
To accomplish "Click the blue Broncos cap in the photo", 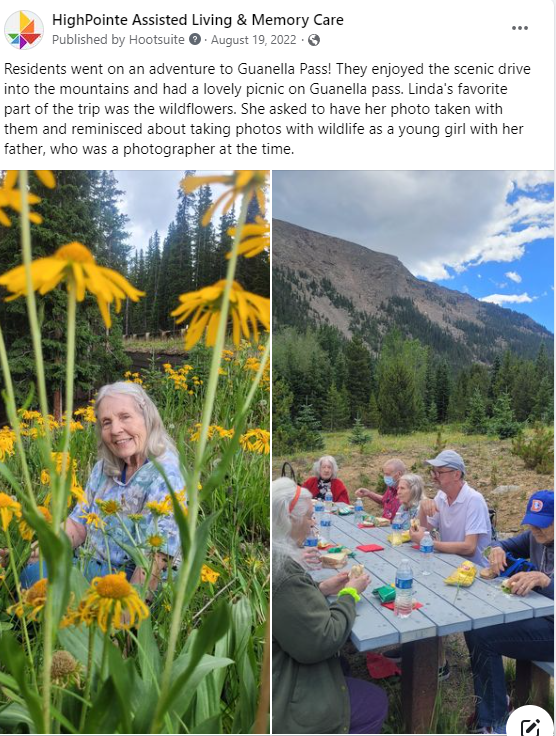I will [x=538, y=509].
